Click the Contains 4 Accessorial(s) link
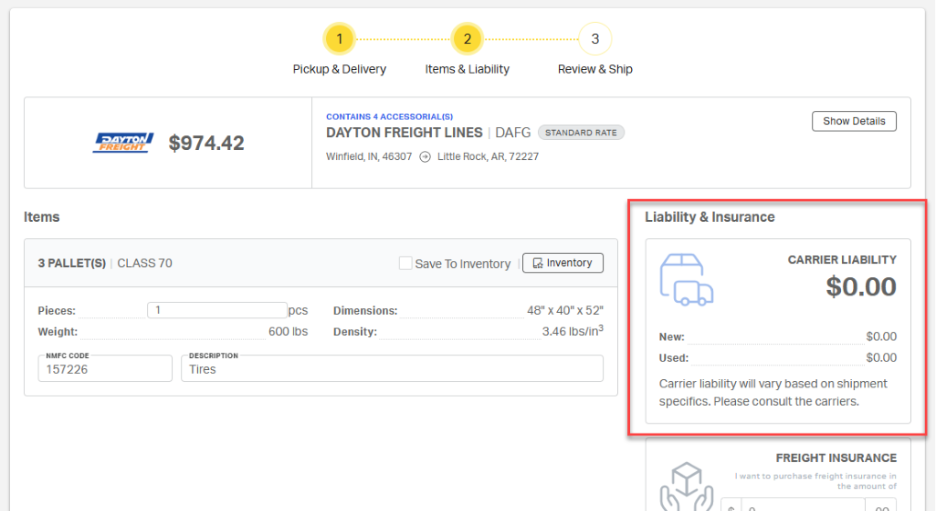 click(389, 117)
